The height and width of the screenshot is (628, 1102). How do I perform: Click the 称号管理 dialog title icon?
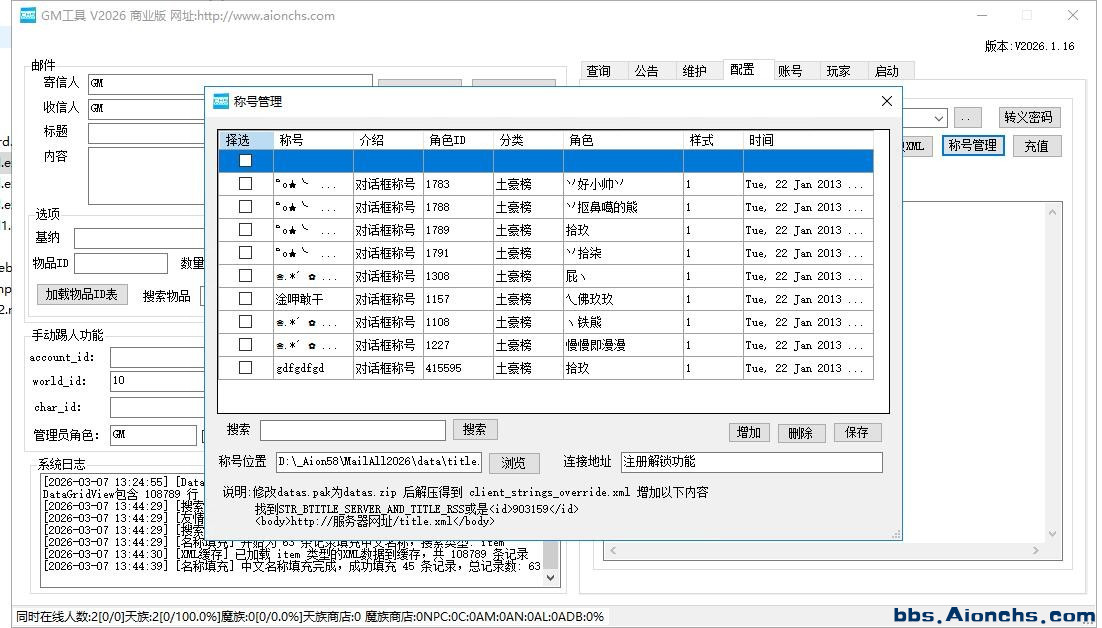tap(221, 101)
